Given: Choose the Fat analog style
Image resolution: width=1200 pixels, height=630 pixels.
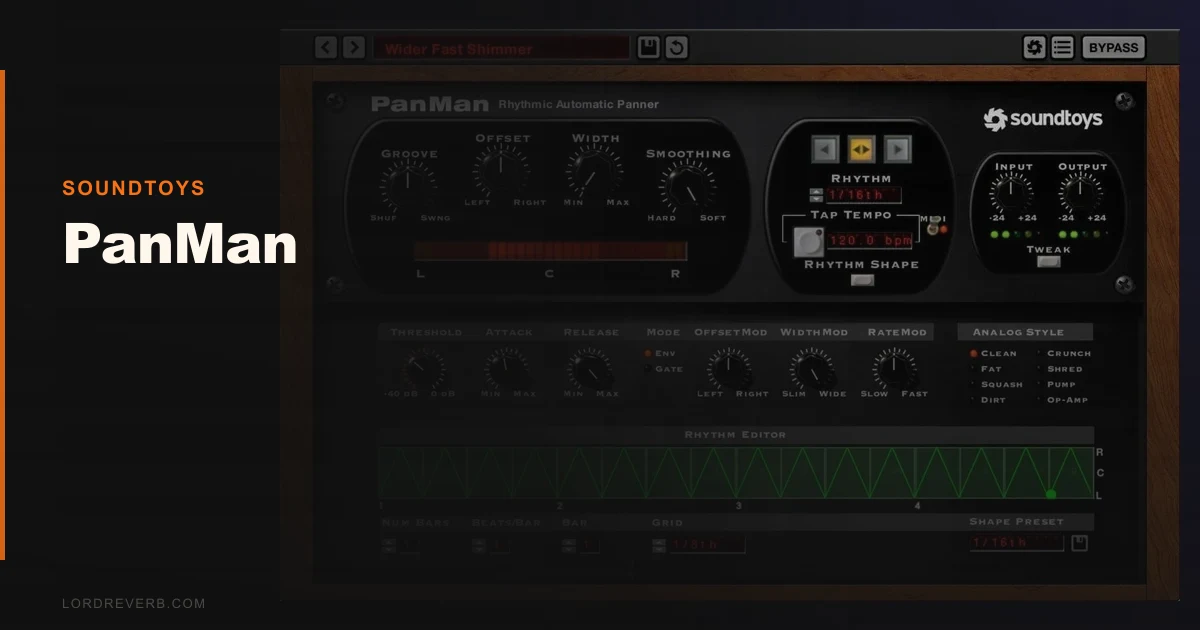Looking at the screenshot, I should pyautogui.click(x=986, y=369).
